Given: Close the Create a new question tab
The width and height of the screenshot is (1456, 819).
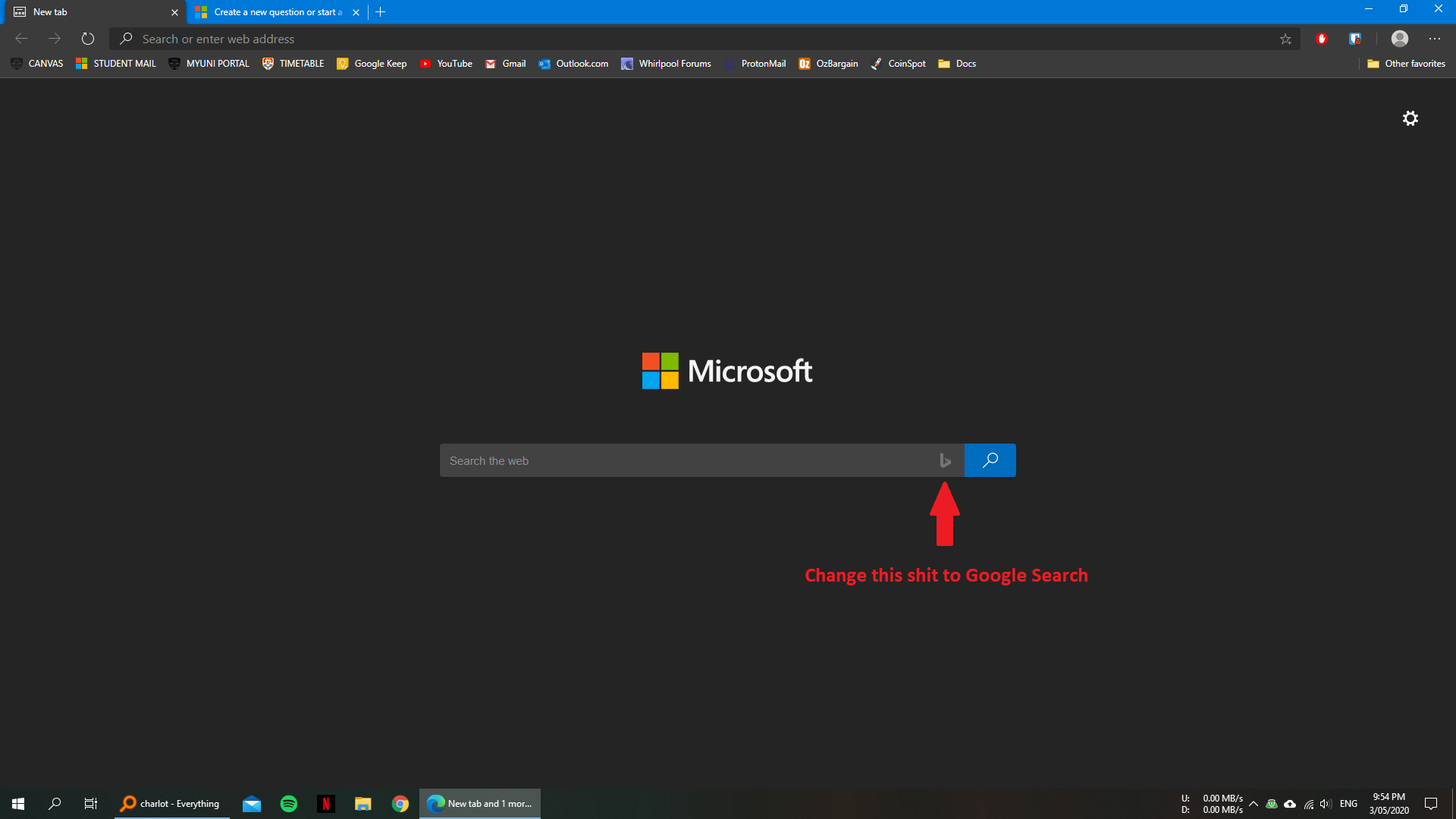Looking at the screenshot, I should click(x=356, y=12).
